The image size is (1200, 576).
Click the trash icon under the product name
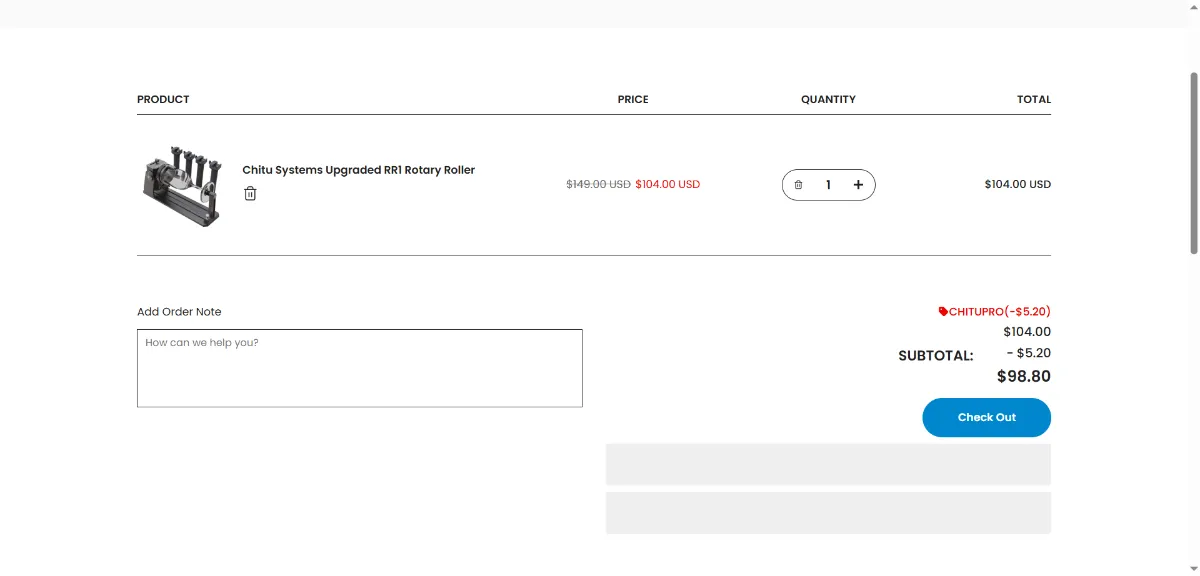pyautogui.click(x=250, y=193)
